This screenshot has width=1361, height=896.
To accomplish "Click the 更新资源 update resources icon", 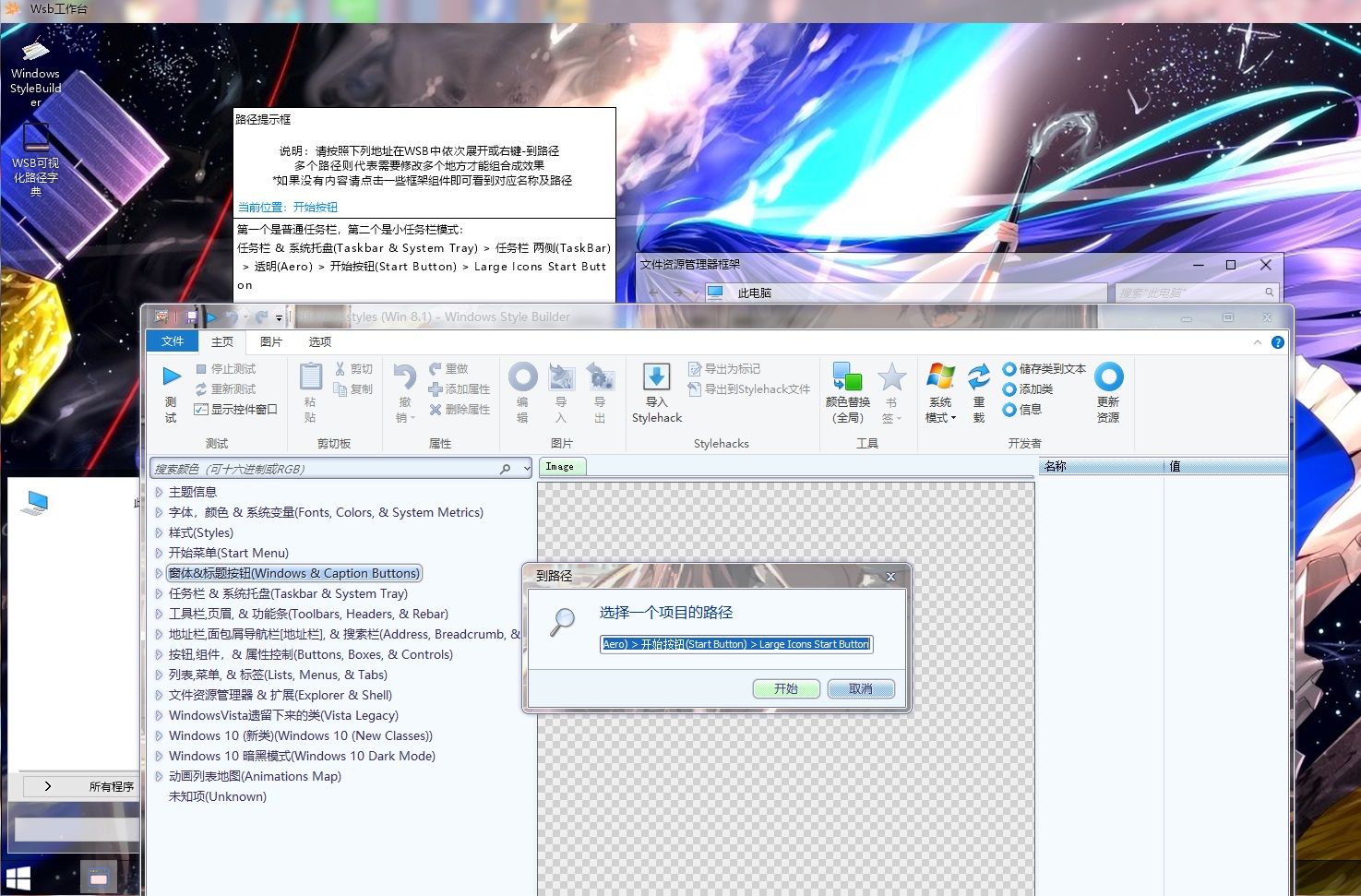I will 1108,376.
